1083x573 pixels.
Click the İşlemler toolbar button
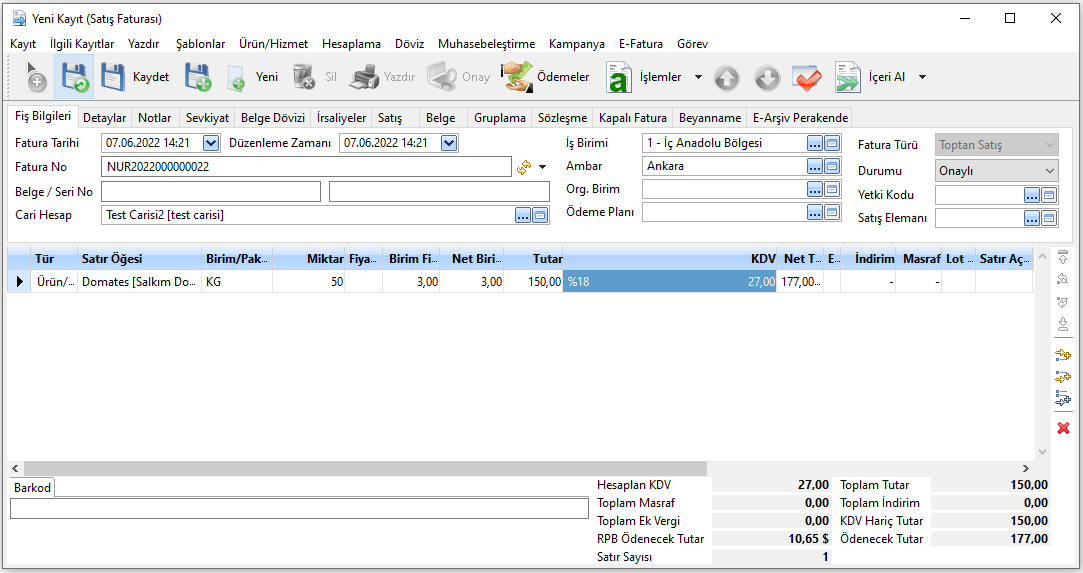coord(645,77)
